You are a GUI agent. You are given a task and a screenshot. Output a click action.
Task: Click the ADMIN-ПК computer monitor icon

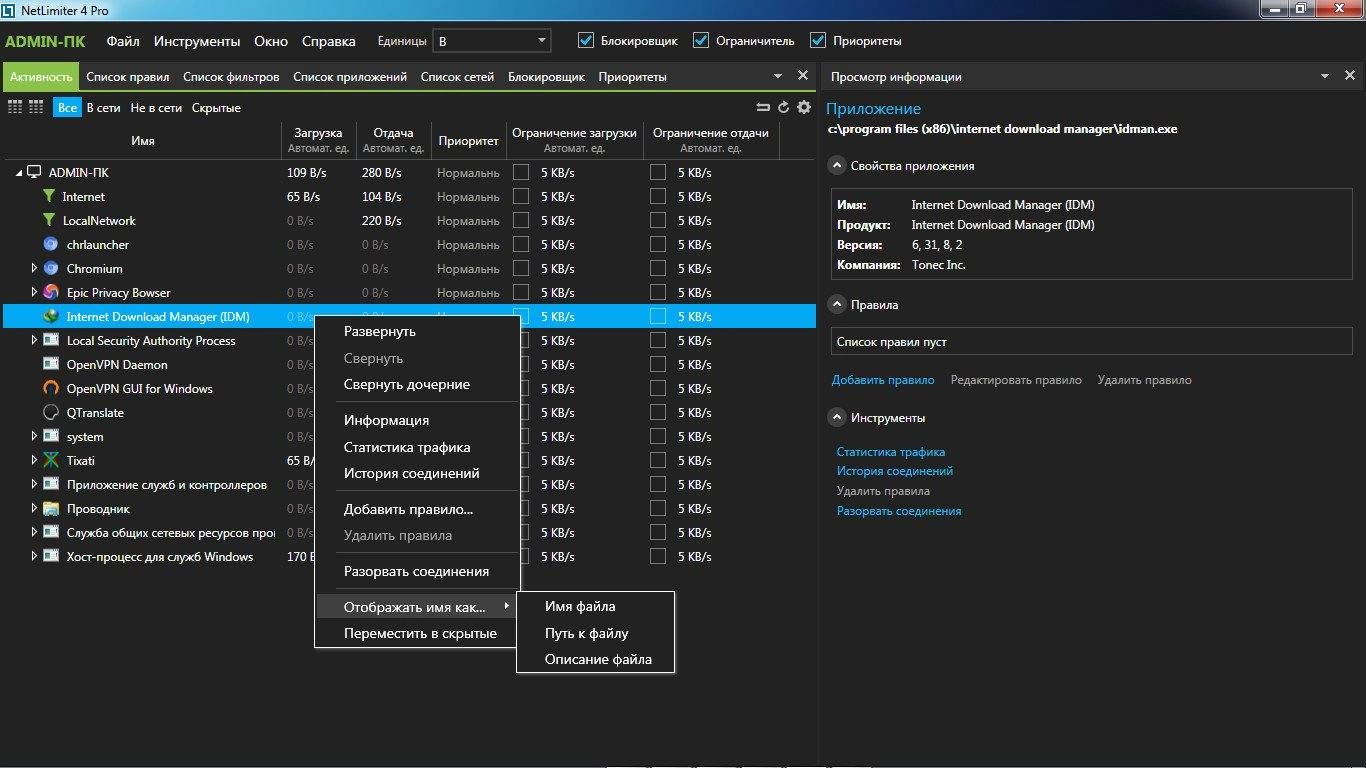tap(34, 173)
